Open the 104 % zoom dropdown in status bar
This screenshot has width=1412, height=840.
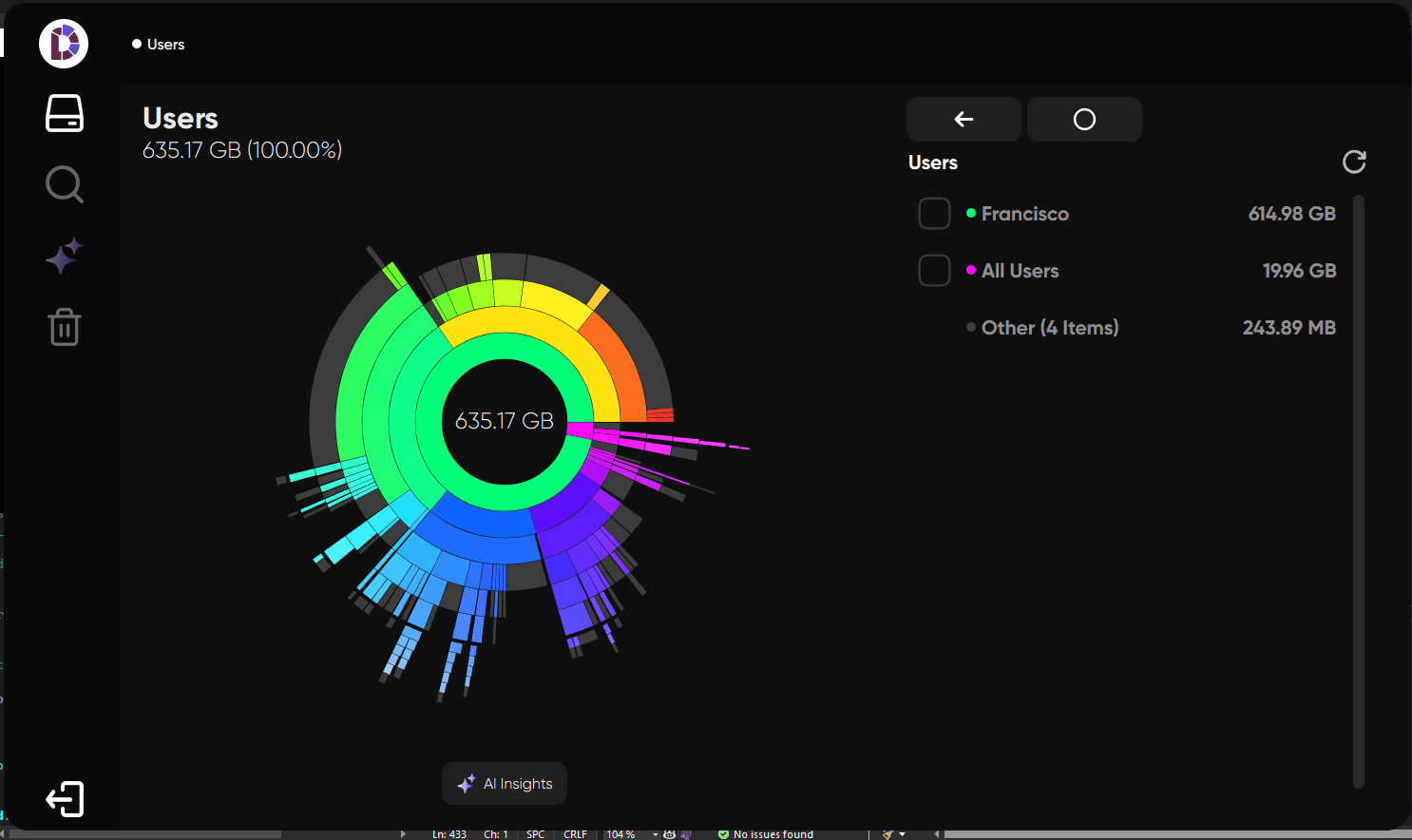[x=633, y=834]
